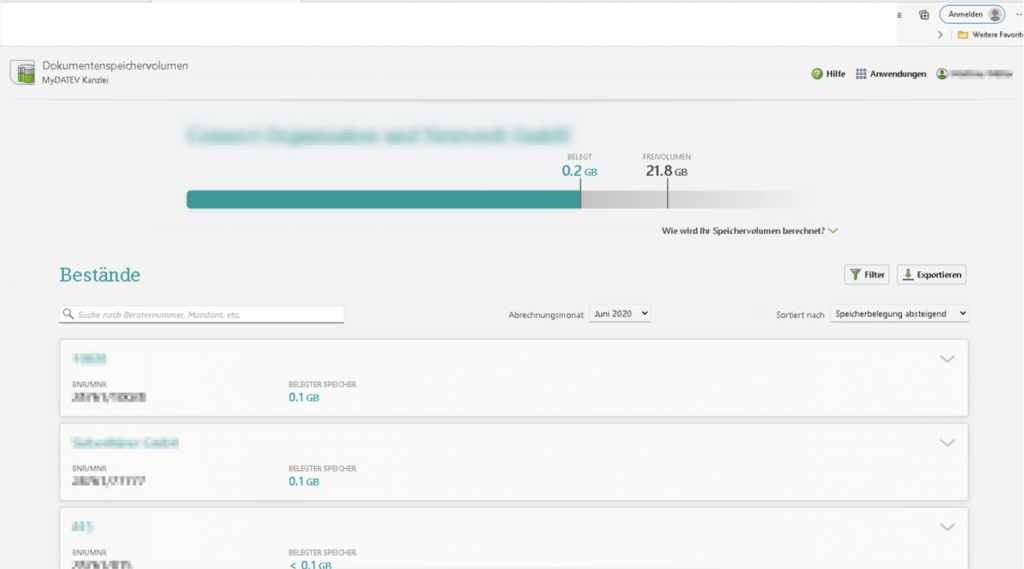Open help via the green Hilfe icon

coord(817,74)
